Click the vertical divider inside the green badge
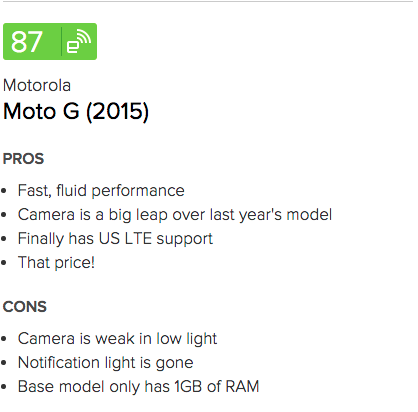This screenshot has width=418, height=412. point(61,42)
